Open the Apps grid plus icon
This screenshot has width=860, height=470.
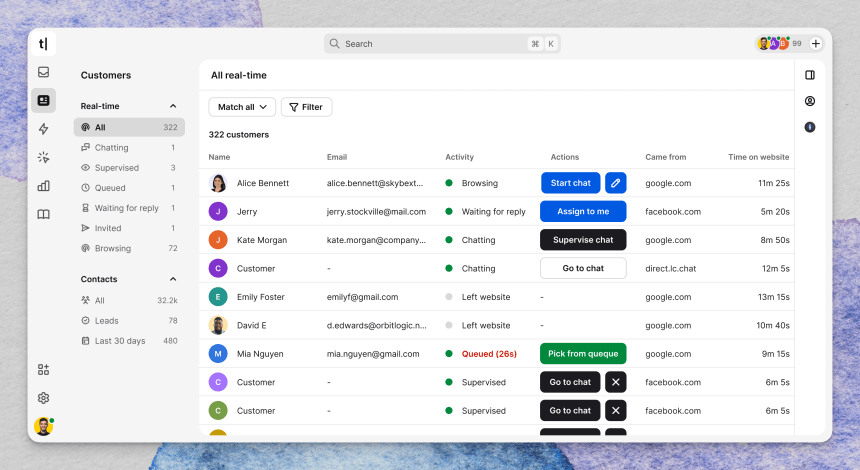pyautogui.click(x=43, y=370)
